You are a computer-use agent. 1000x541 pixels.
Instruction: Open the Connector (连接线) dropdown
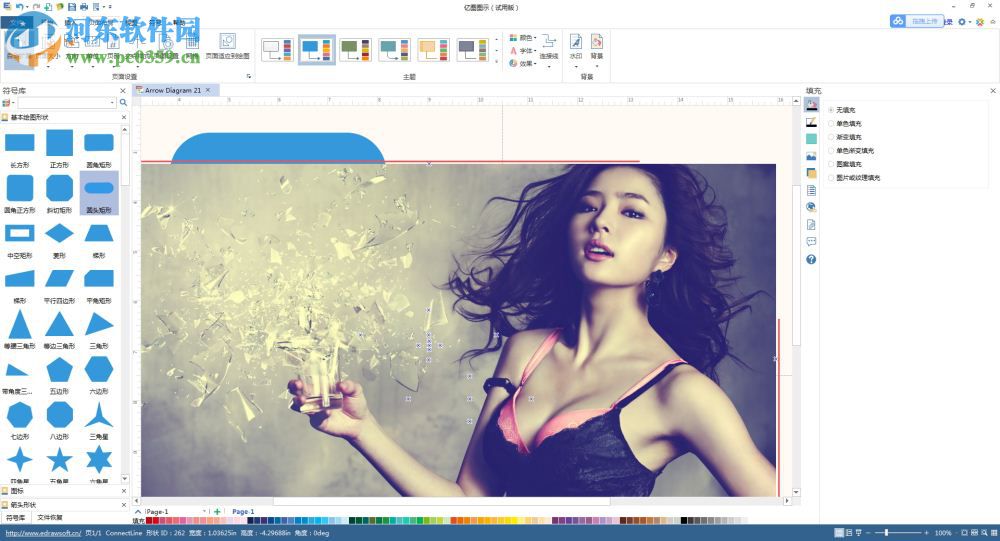548,48
